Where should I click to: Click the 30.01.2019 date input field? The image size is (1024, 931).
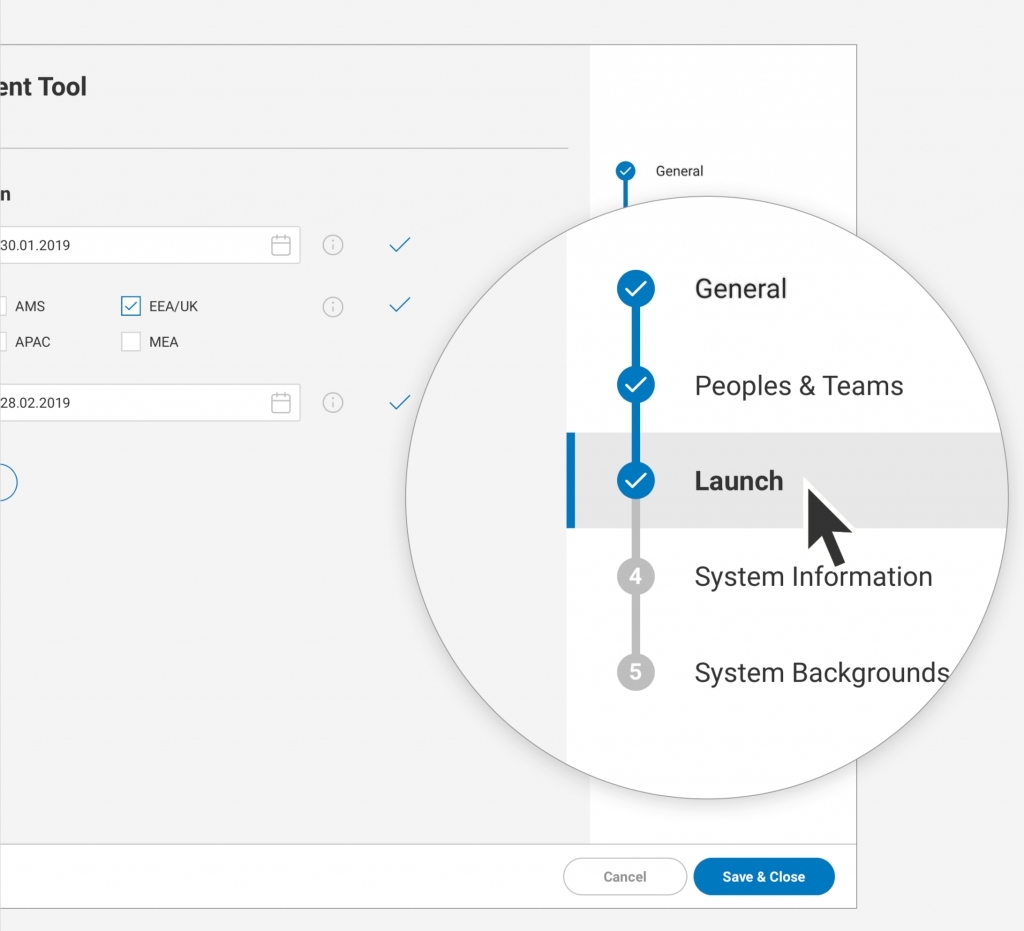point(130,245)
